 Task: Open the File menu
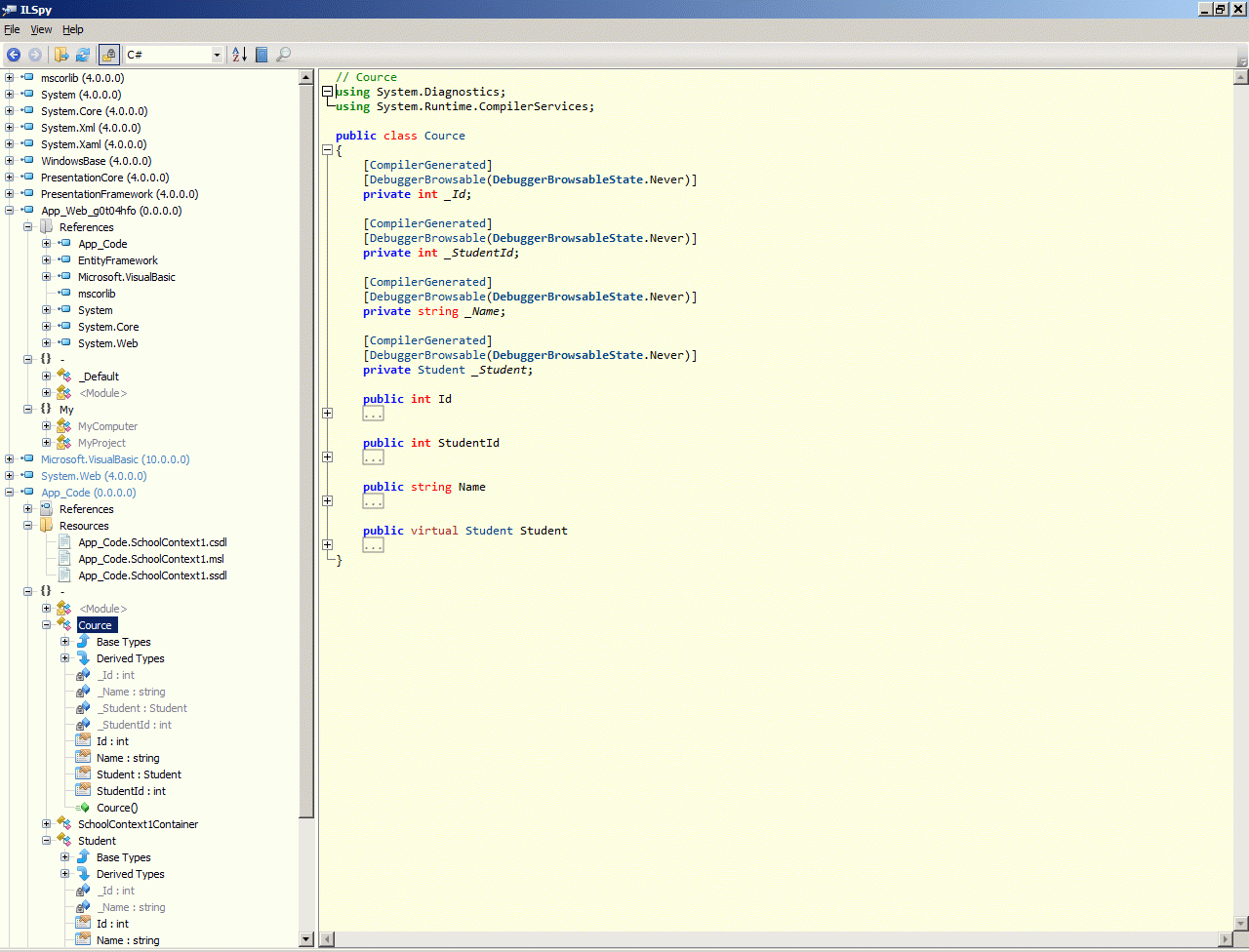pyautogui.click(x=12, y=30)
